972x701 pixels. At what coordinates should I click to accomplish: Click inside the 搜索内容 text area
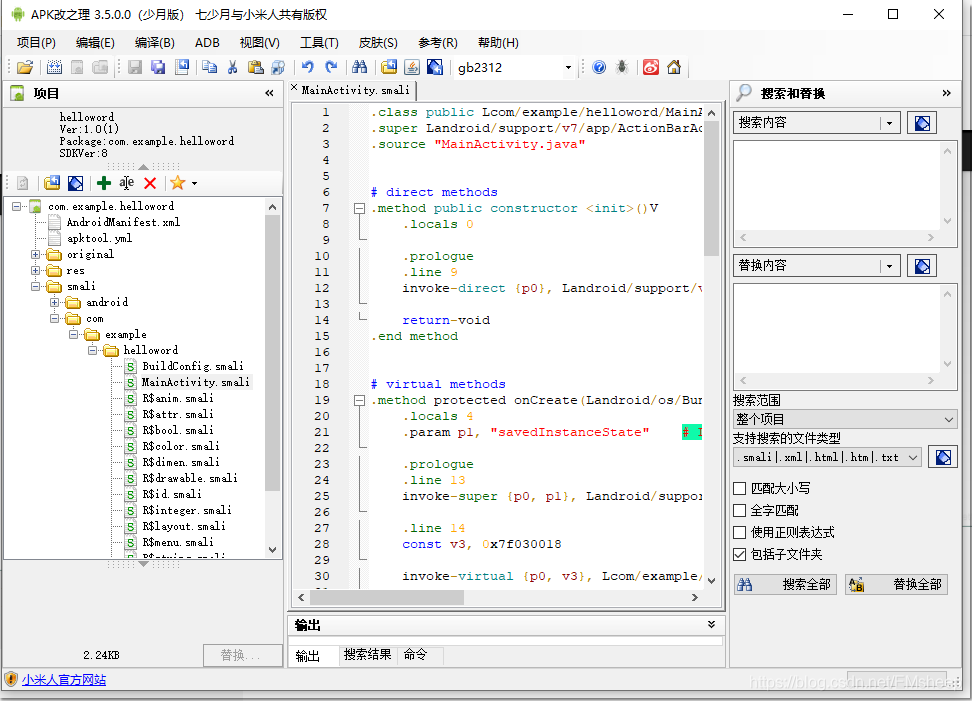(x=838, y=186)
